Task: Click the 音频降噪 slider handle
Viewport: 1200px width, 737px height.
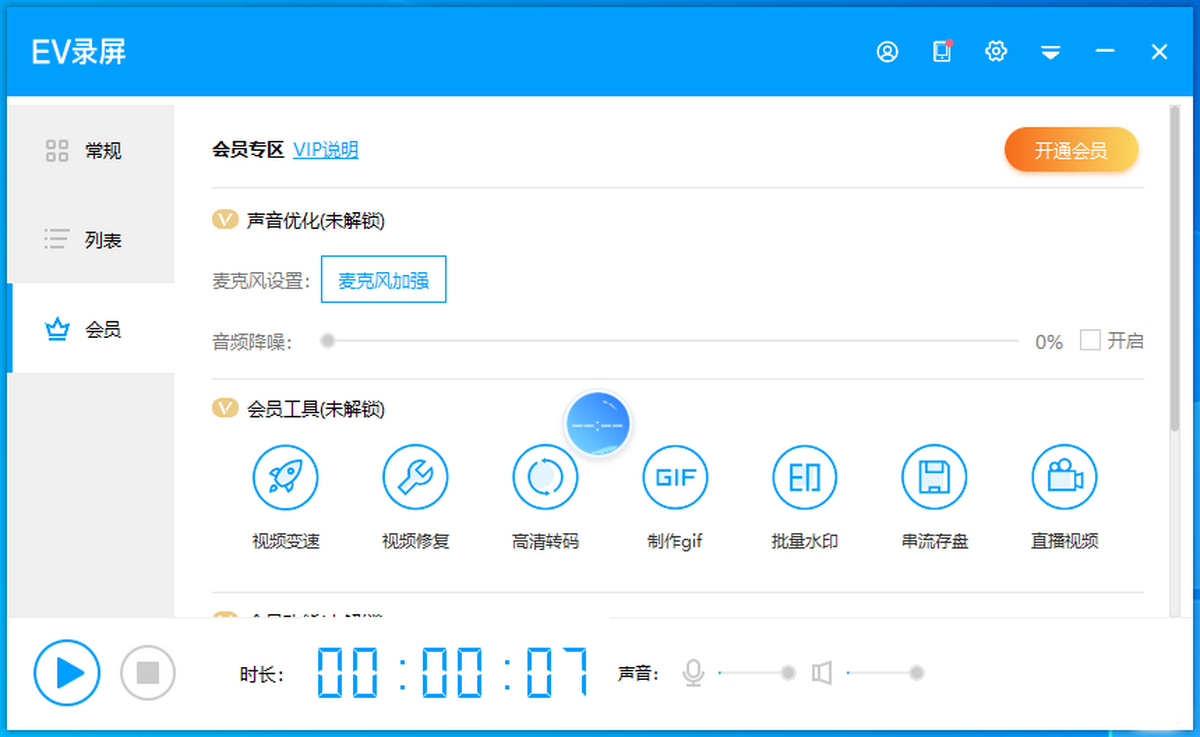Action: click(327, 341)
